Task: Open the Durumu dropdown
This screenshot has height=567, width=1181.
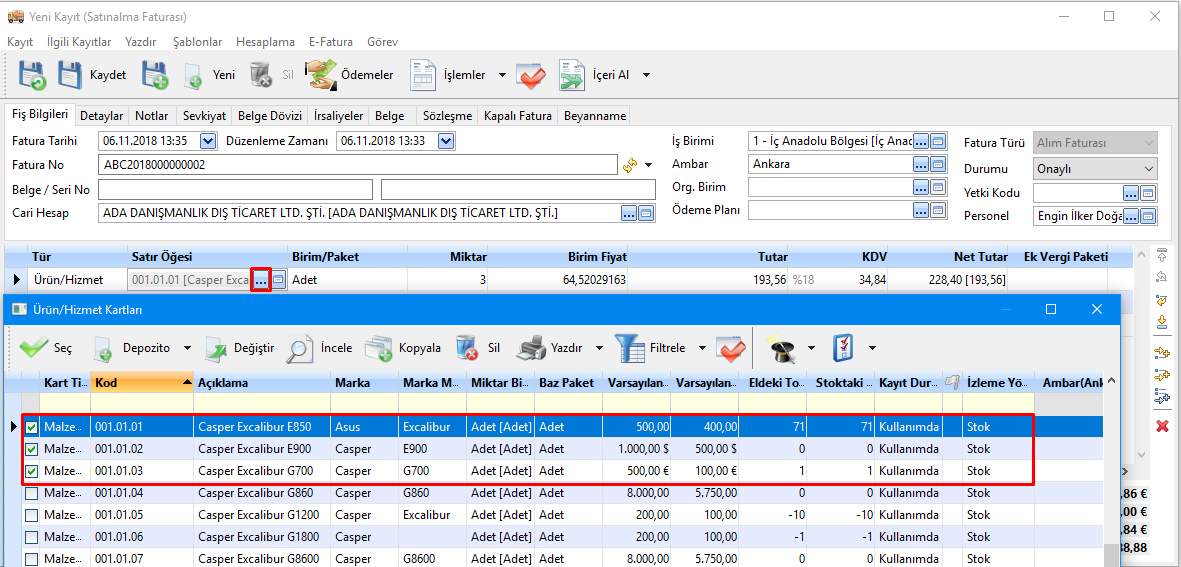Action: pyautogui.click(x=1148, y=169)
